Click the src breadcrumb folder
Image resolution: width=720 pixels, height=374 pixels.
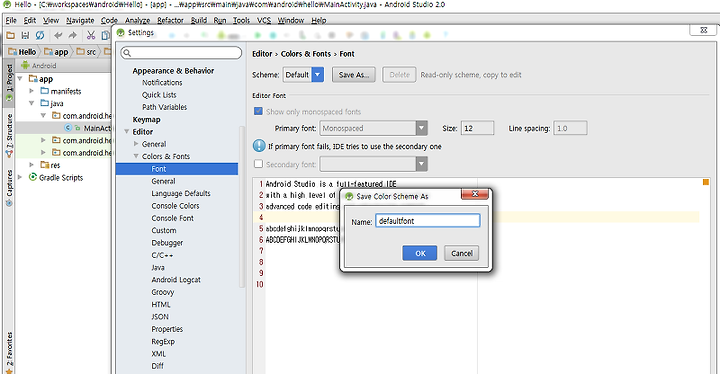[x=86, y=52]
